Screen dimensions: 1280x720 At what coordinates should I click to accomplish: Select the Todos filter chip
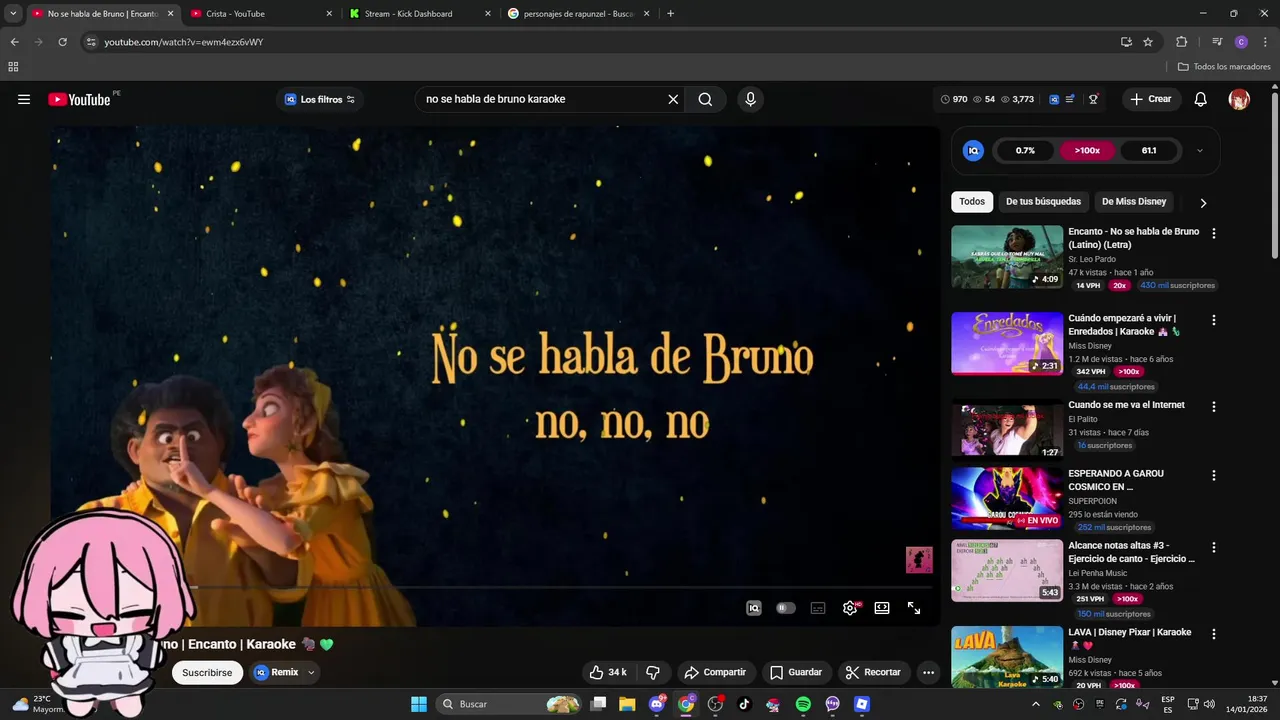click(972, 202)
